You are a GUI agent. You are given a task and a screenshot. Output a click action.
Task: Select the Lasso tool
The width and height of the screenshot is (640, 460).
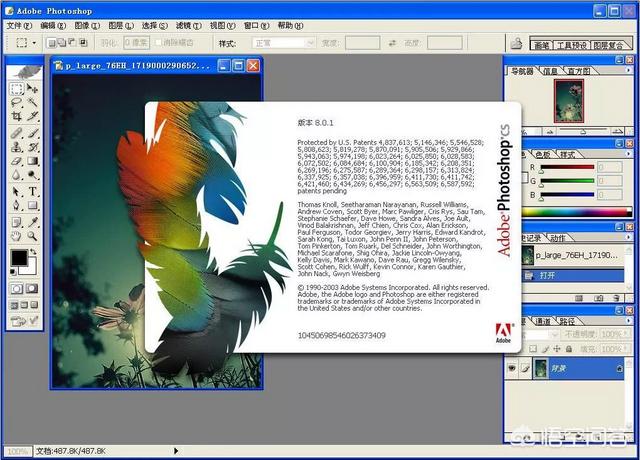[x=17, y=102]
